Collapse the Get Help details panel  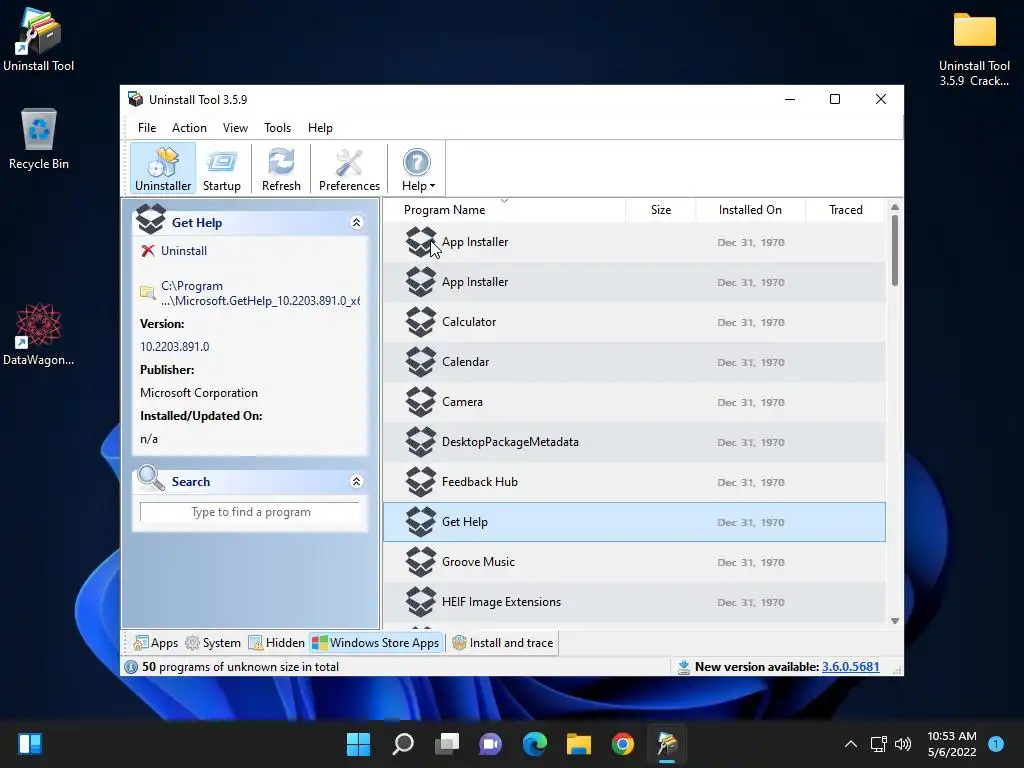(x=357, y=223)
